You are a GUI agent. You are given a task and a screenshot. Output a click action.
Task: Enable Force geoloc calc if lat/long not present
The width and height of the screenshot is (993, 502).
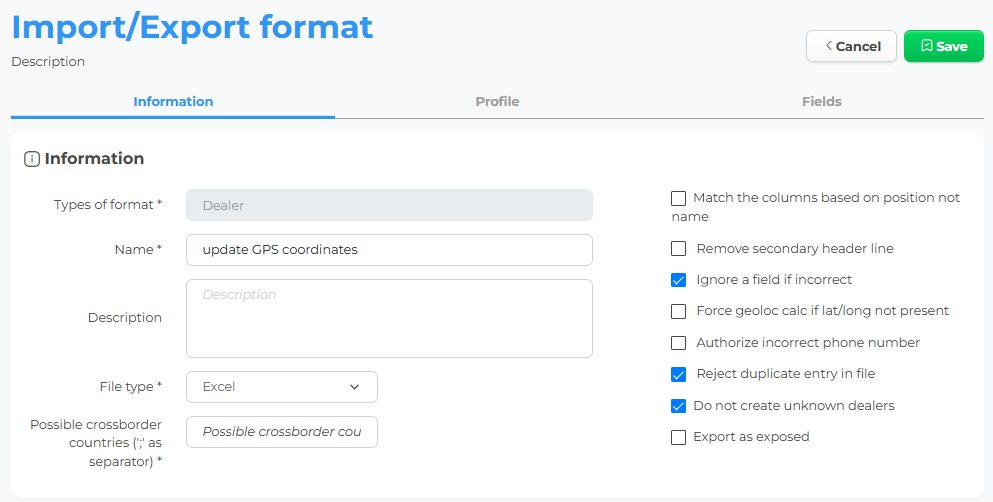[x=678, y=311]
